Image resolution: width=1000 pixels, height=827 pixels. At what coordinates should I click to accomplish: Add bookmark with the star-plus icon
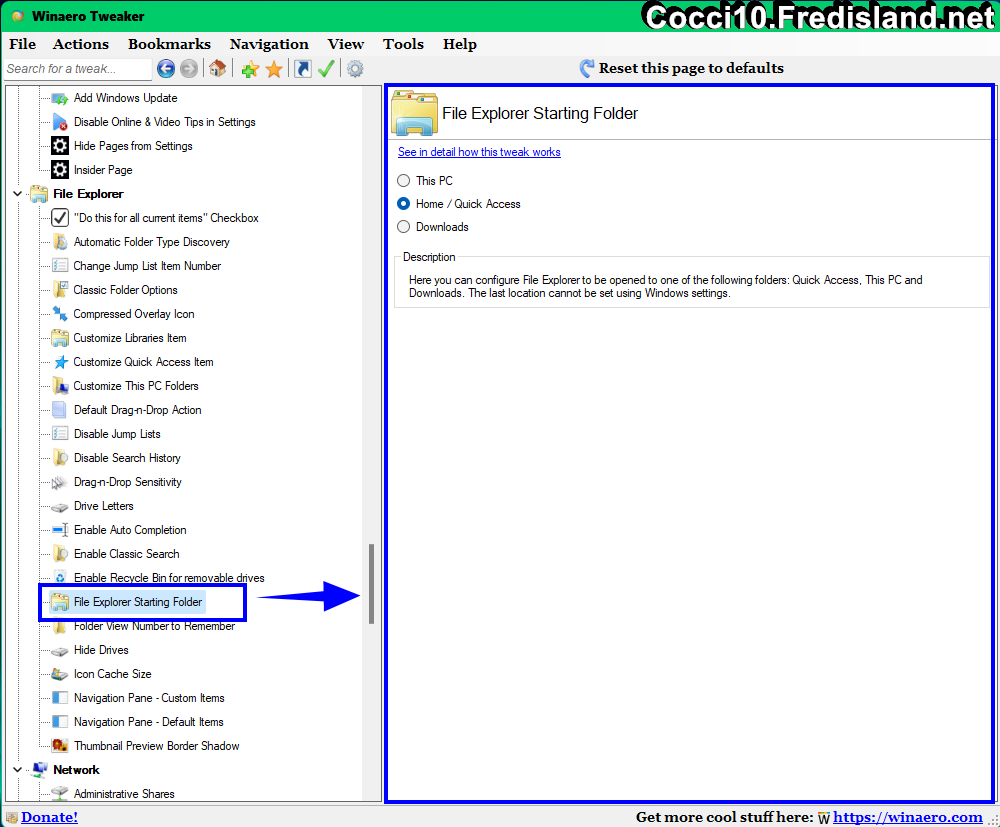tap(250, 69)
